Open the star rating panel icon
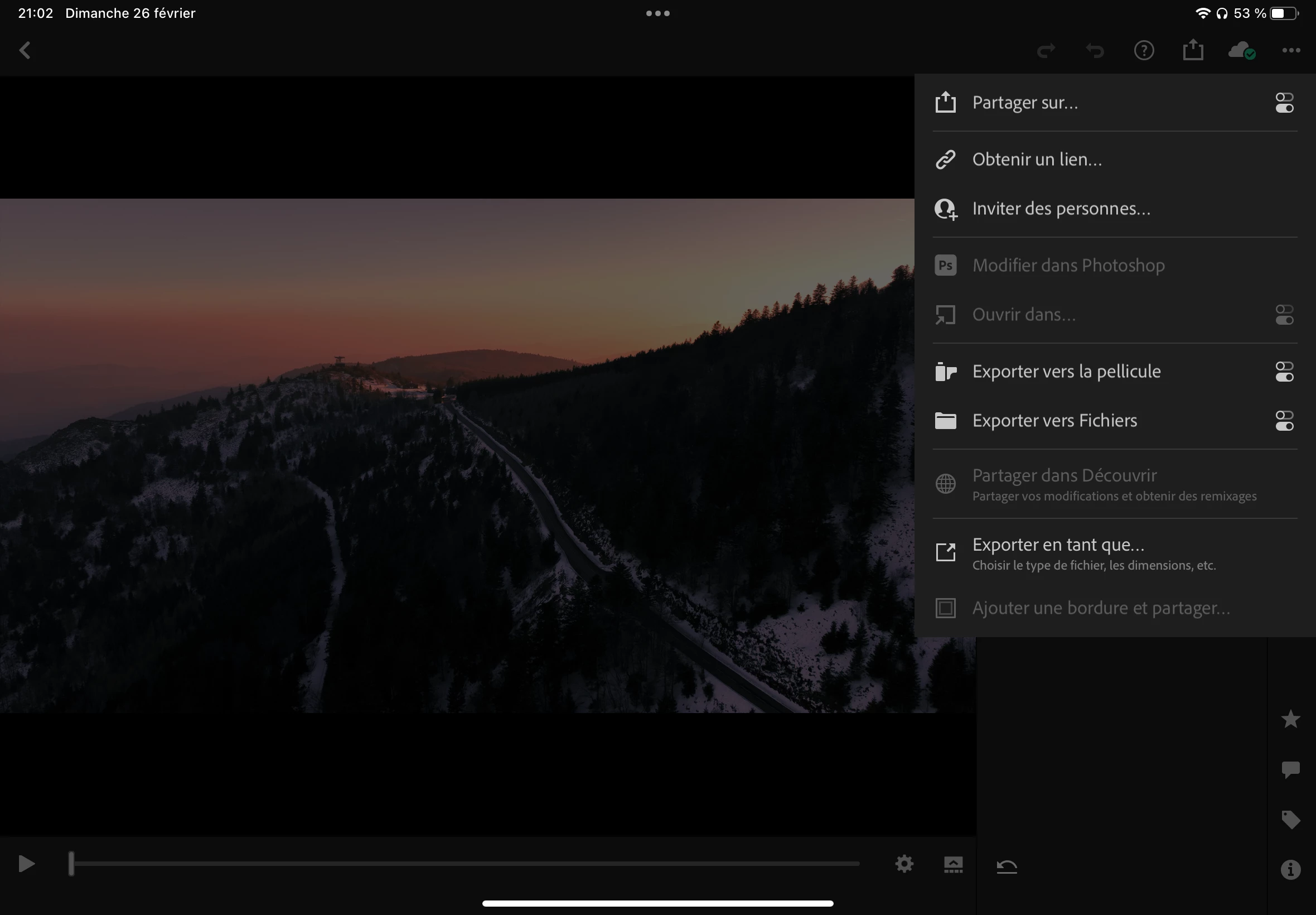The image size is (1316, 915). [1290, 719]
